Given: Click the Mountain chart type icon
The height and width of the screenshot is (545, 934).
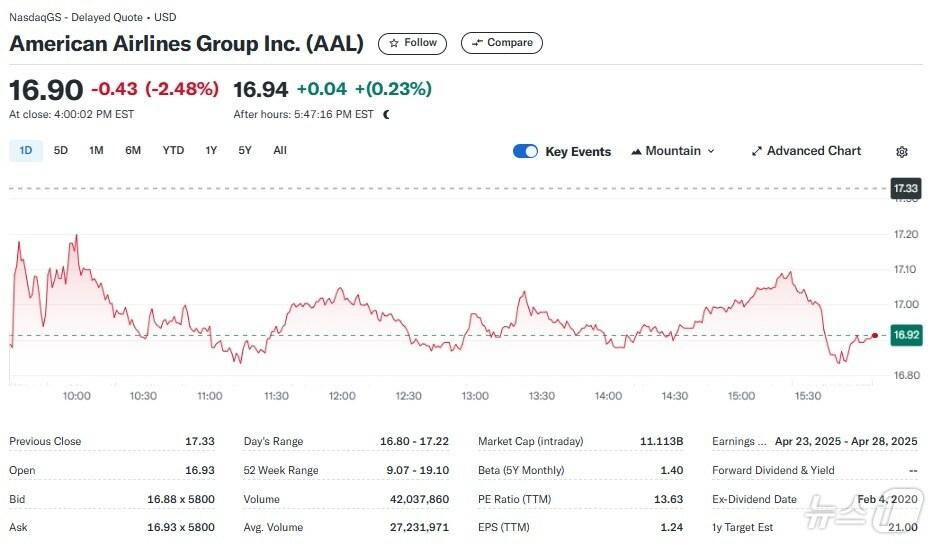Looking at the screenshot, I should point(636,152).
